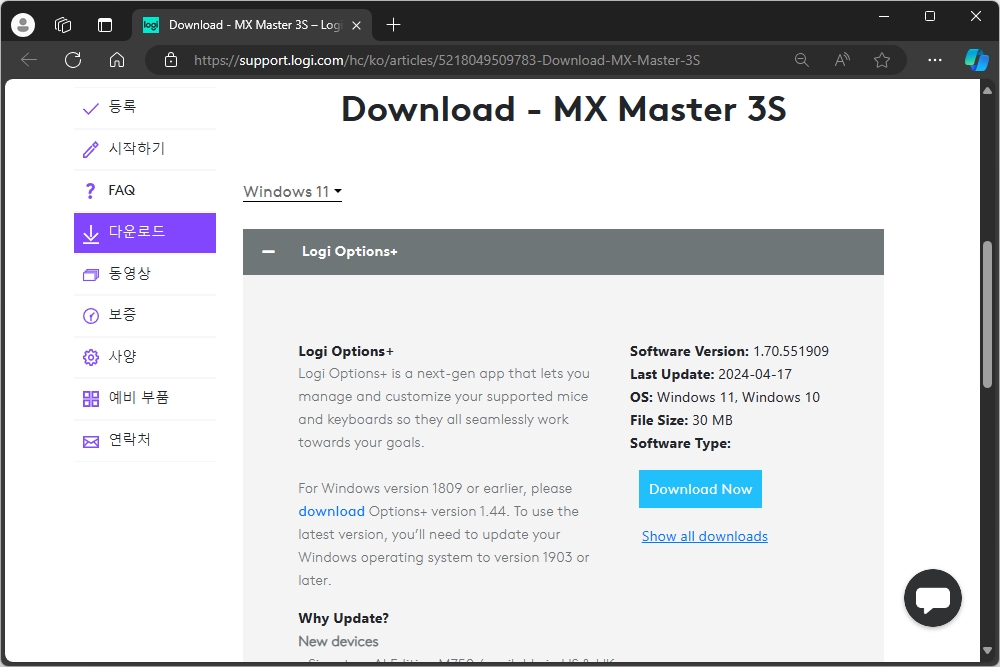The height and width of the screenshot is (667, 1000).
Task: Open the 보증 sidebar item
Action: click(x=145, y=315)
